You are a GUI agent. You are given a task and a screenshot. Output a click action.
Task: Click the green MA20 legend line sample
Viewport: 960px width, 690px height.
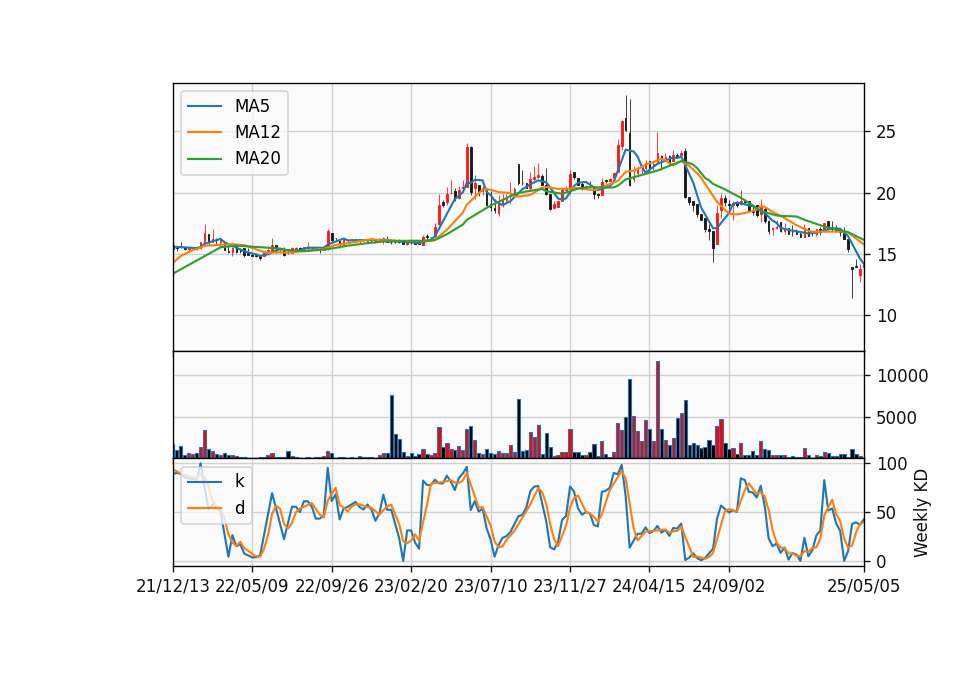click(204, 159)
